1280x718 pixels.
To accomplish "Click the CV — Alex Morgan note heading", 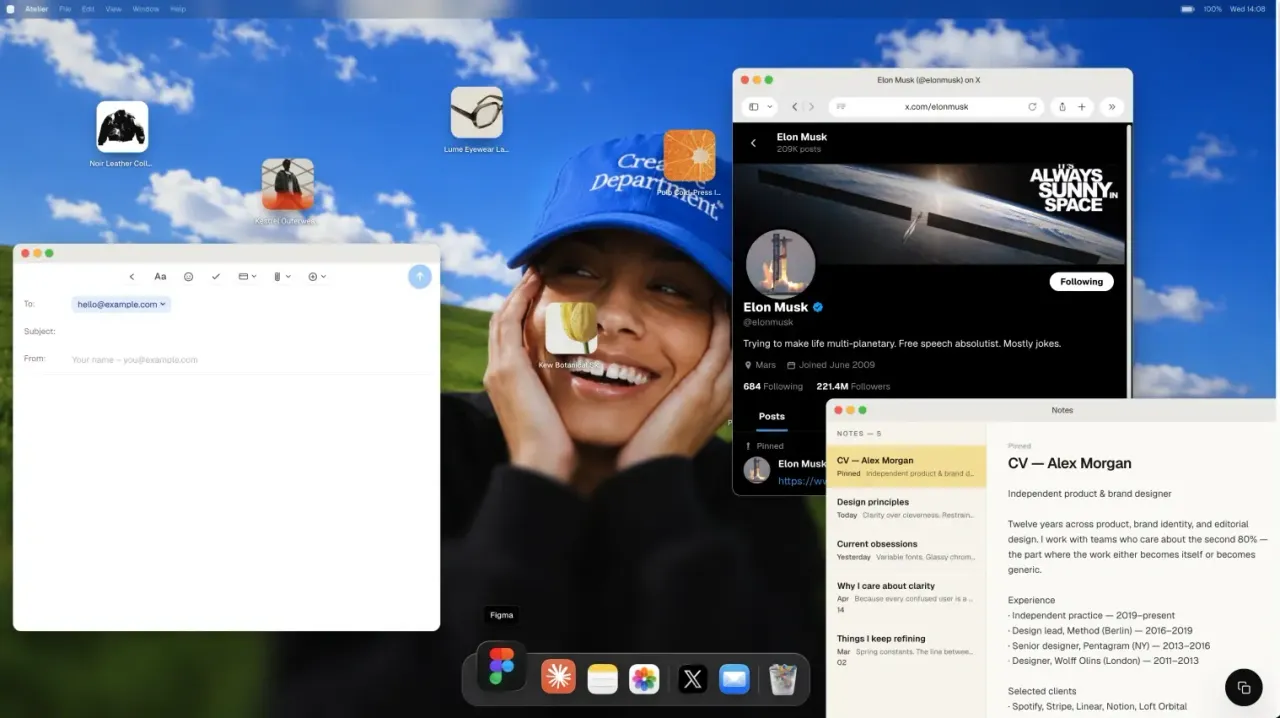I will 1069,464.
